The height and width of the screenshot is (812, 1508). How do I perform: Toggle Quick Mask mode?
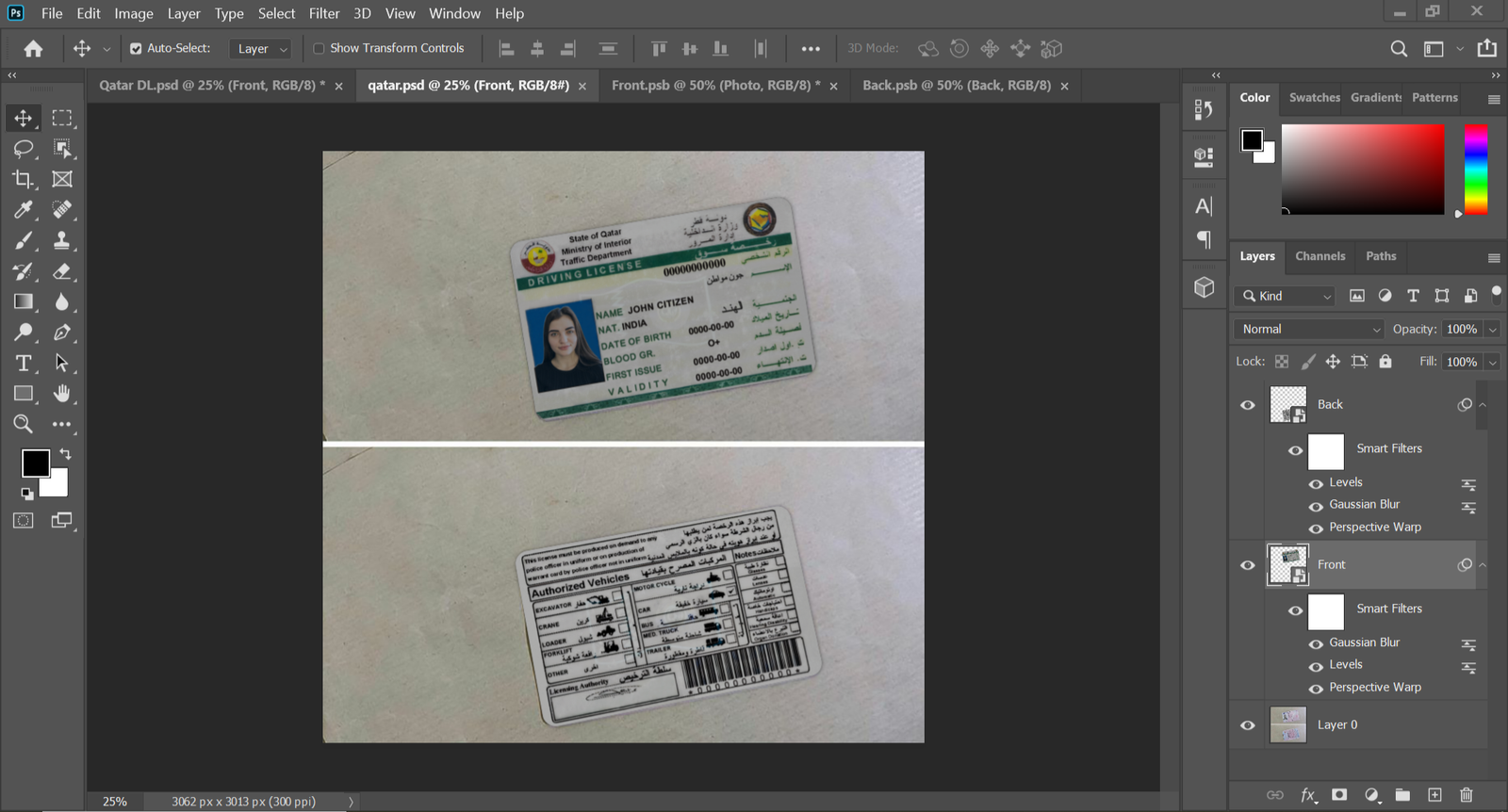(x=24, y=520)
